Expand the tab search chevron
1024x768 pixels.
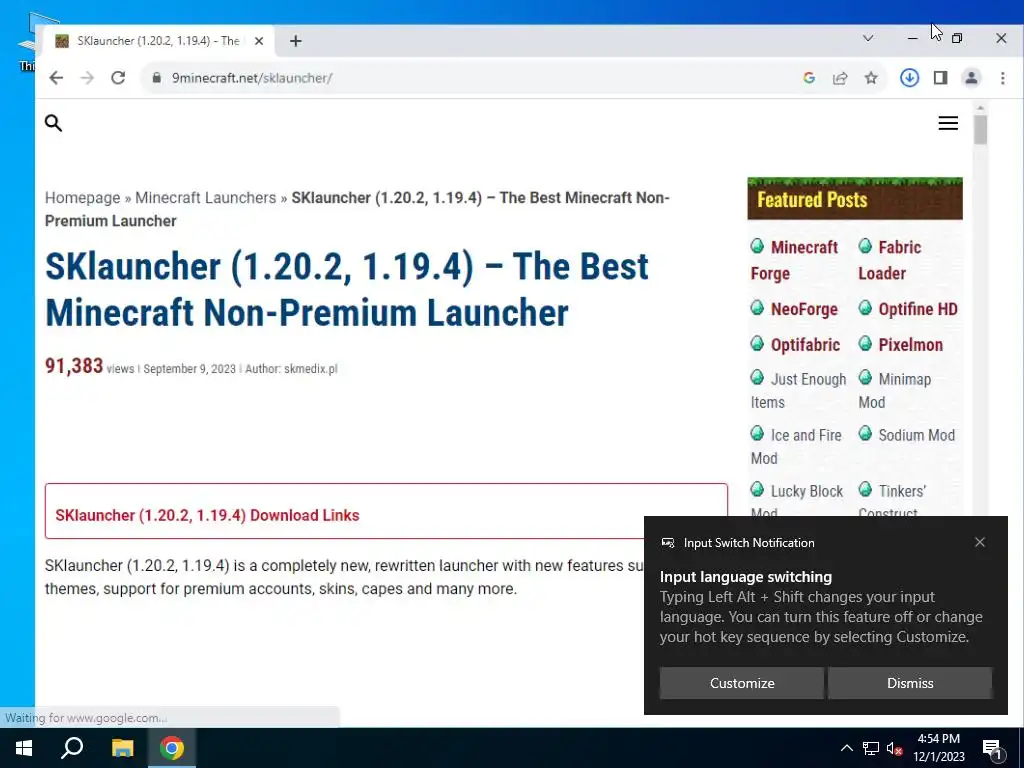pos(868,38)
